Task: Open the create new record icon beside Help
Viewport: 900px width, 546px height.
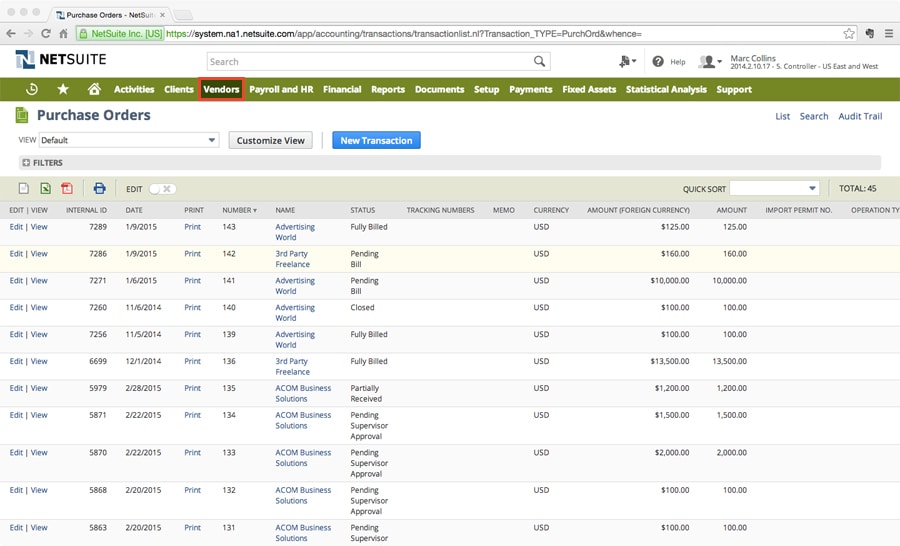Action: (x=627, y=61)
